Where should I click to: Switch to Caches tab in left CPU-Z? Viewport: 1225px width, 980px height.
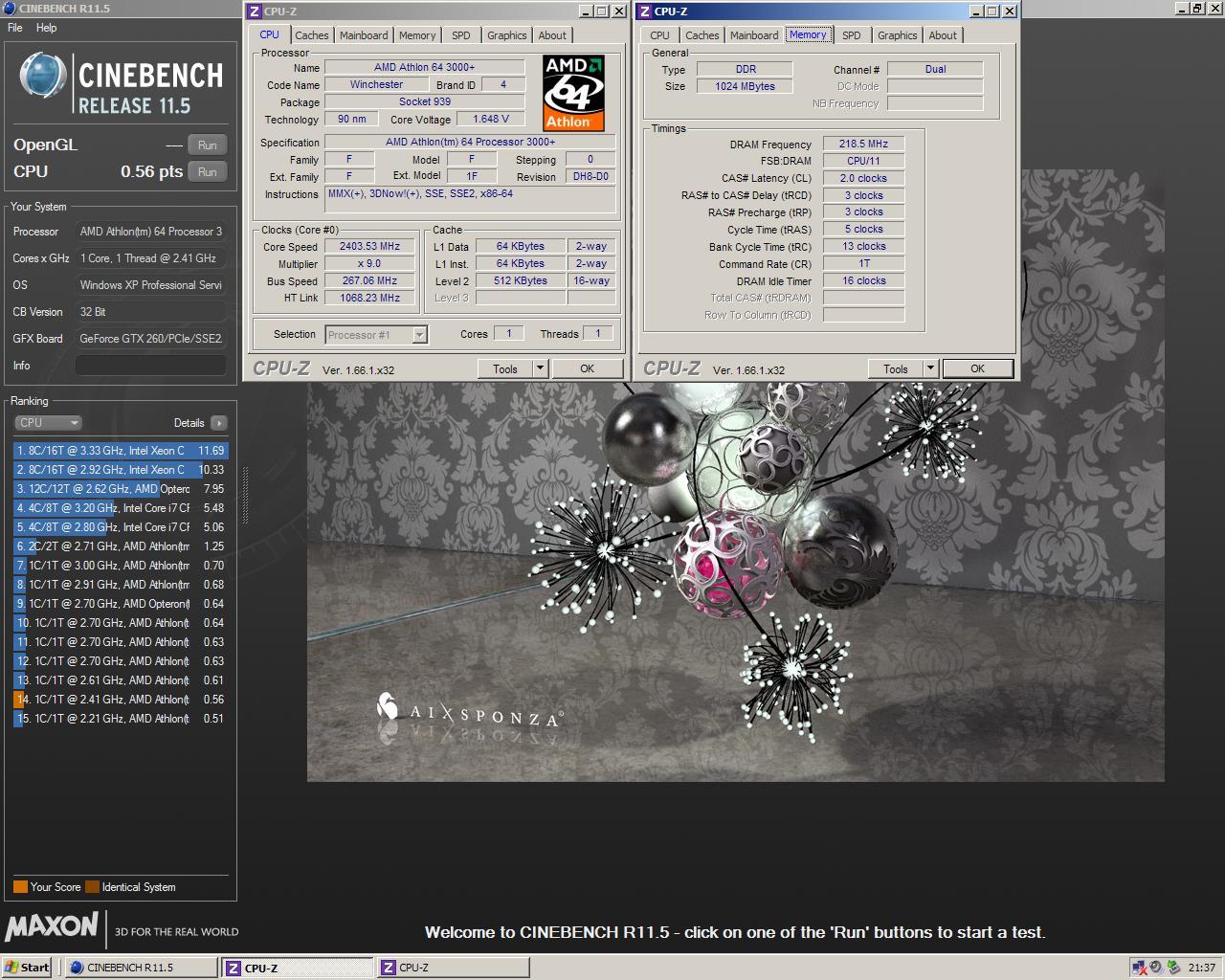[x=312, y=35]
